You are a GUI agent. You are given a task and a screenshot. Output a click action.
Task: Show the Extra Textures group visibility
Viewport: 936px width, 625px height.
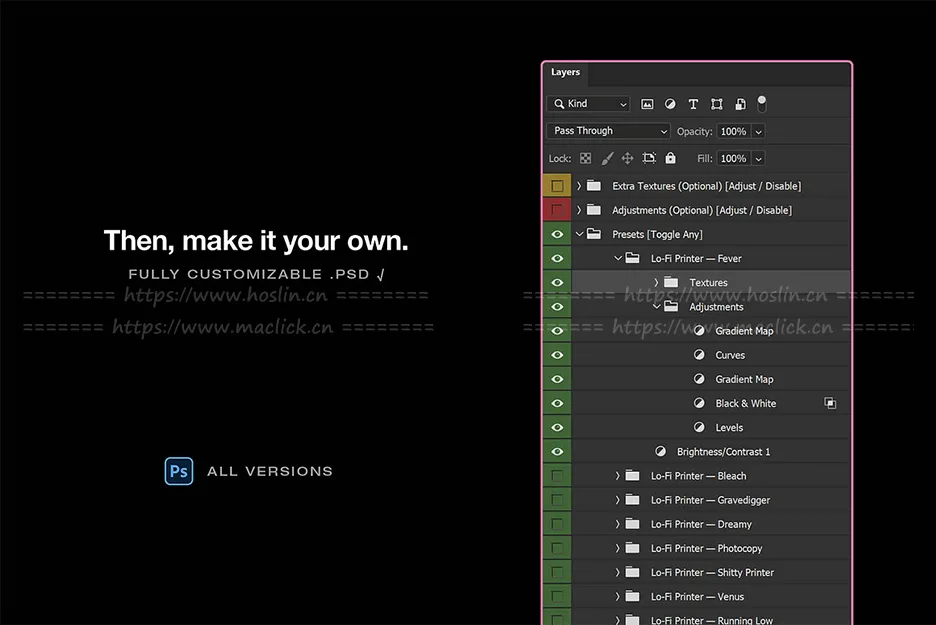pyautogui.click(x=557, y=186)
